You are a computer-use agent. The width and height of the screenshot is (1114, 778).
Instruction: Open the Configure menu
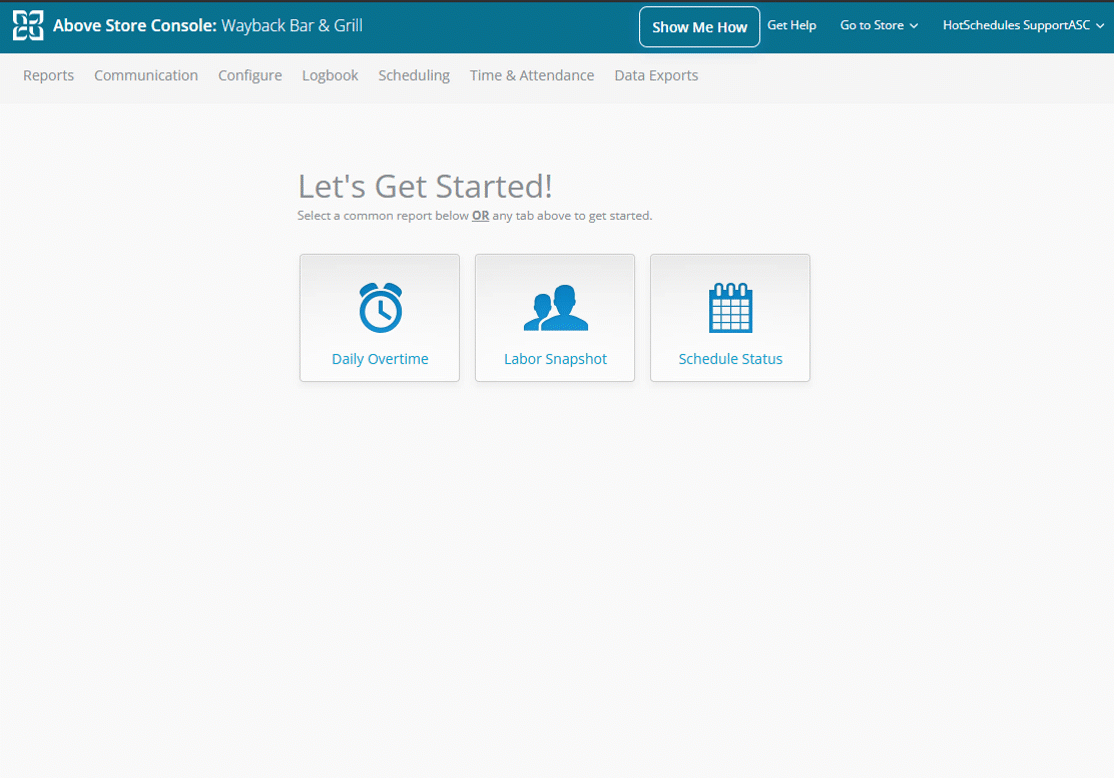coord(249,75)
